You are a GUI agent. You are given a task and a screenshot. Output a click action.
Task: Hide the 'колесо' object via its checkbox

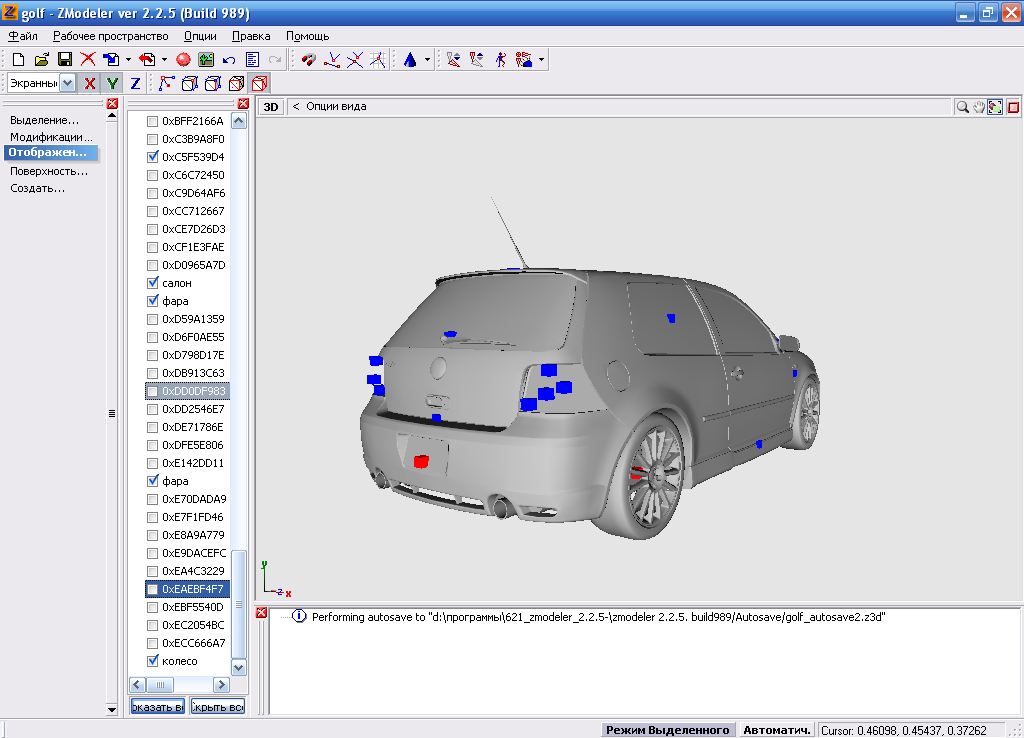[x=153, y=661]
